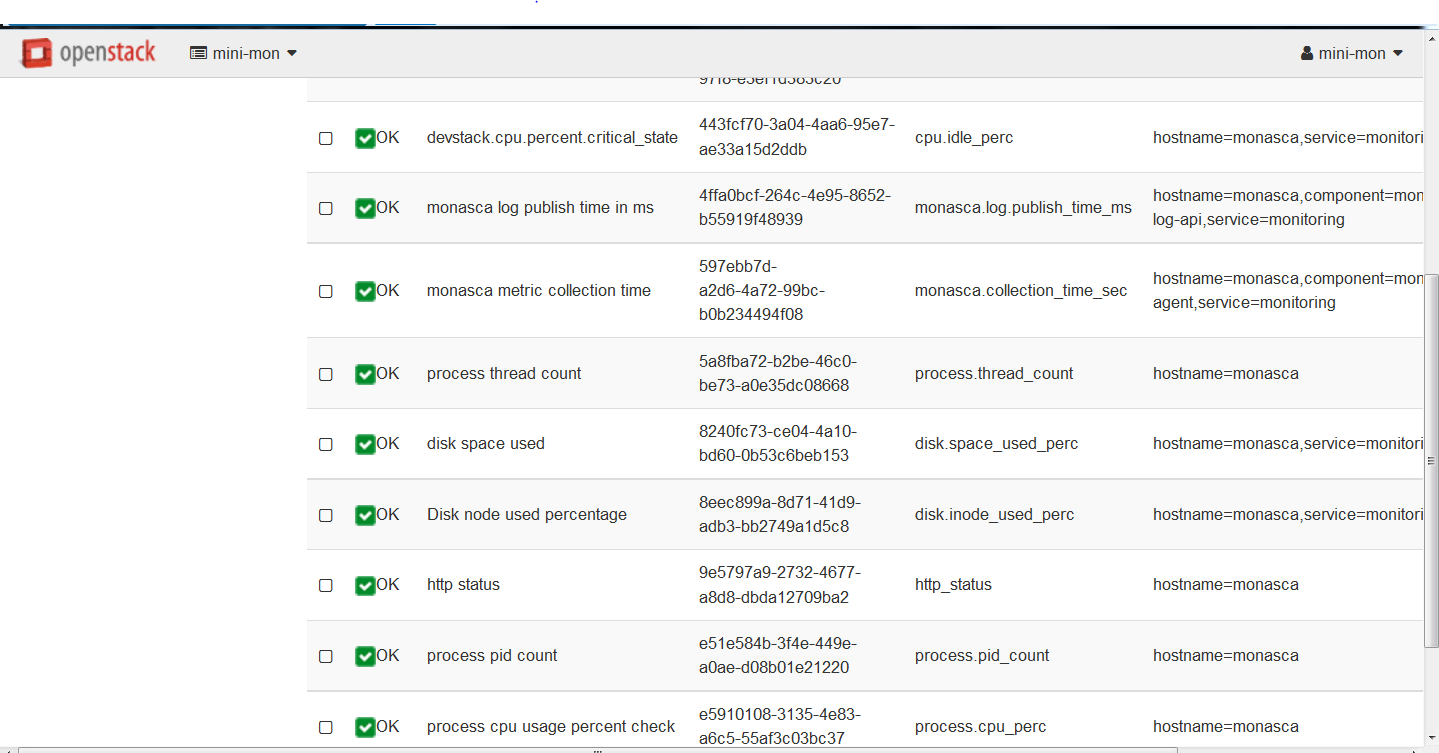The height and width of the screenshot is (753, 1439).
Task: Click alarm ID 9e5797a9-2732-4677-a8d8-dbda12709ba2
Action: 779,585
